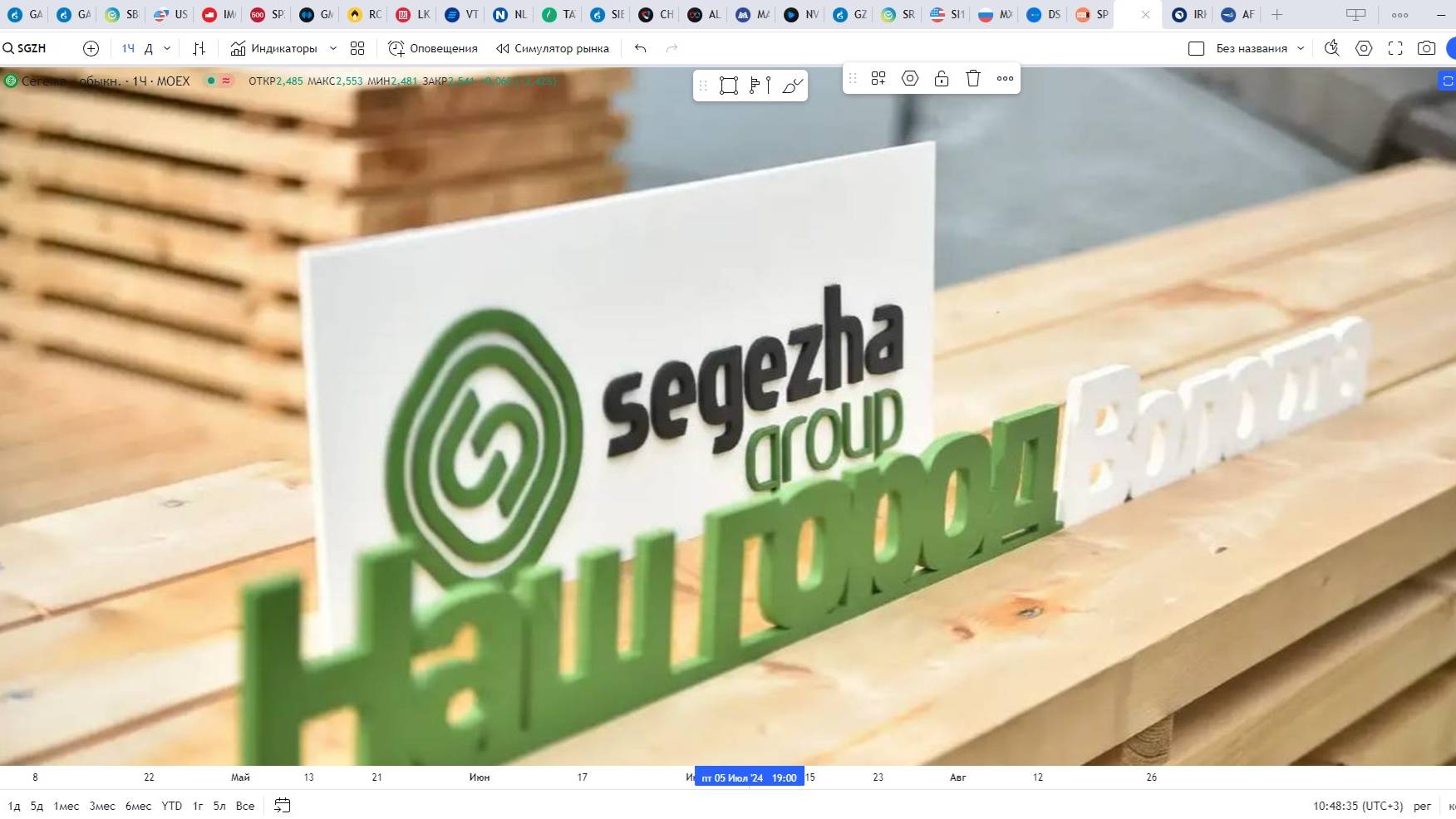Click the Сегежа symbol logo in legend
Viewport: 1456px width, 819px height.
point(11,81)
